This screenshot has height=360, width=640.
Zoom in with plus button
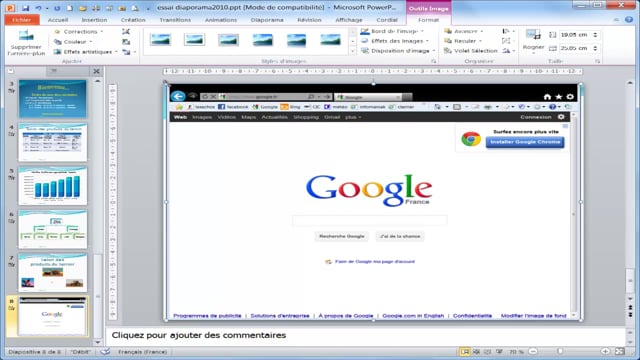point(605,351)
